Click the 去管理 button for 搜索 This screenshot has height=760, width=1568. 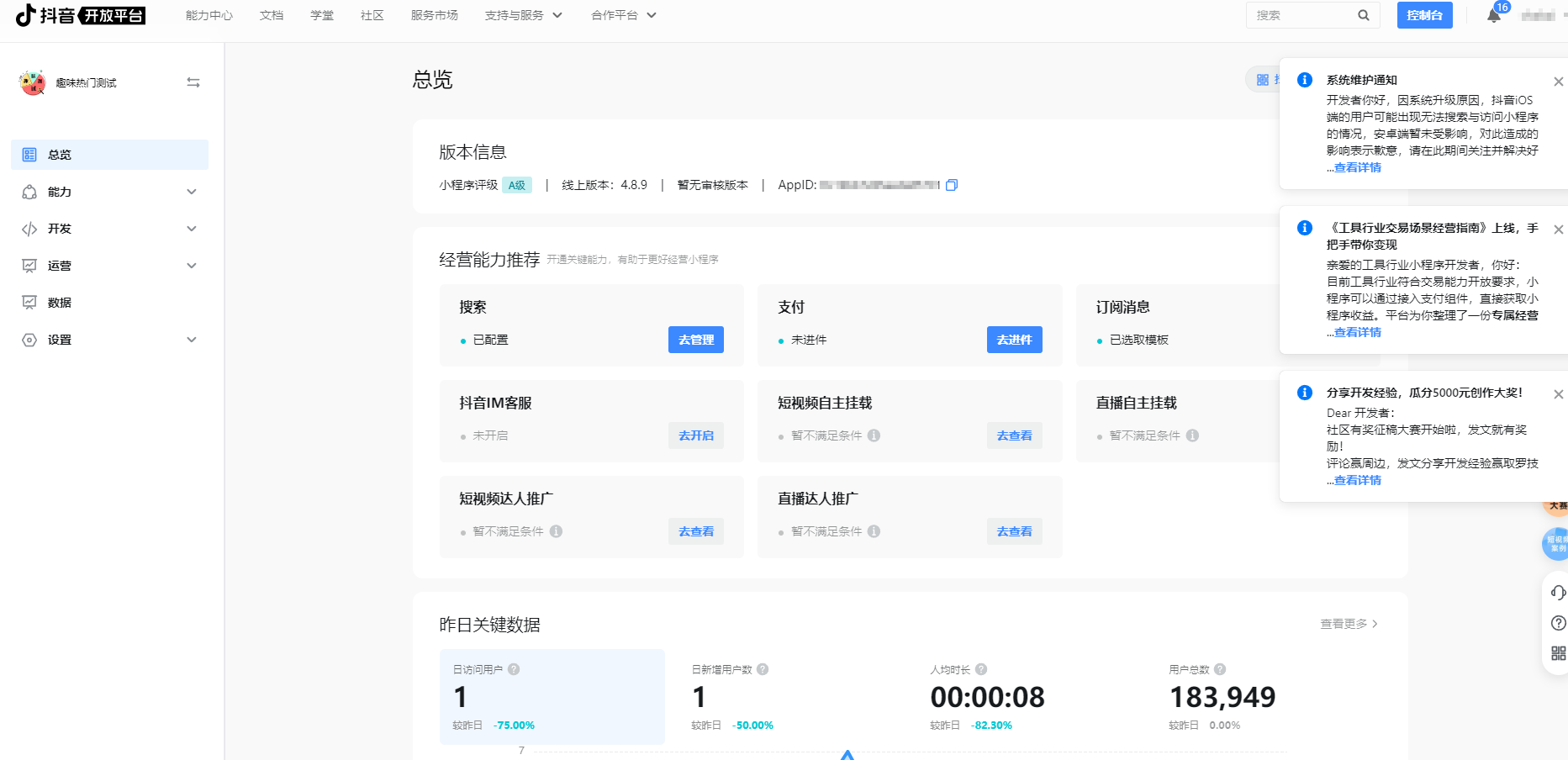tap(695, 340)
